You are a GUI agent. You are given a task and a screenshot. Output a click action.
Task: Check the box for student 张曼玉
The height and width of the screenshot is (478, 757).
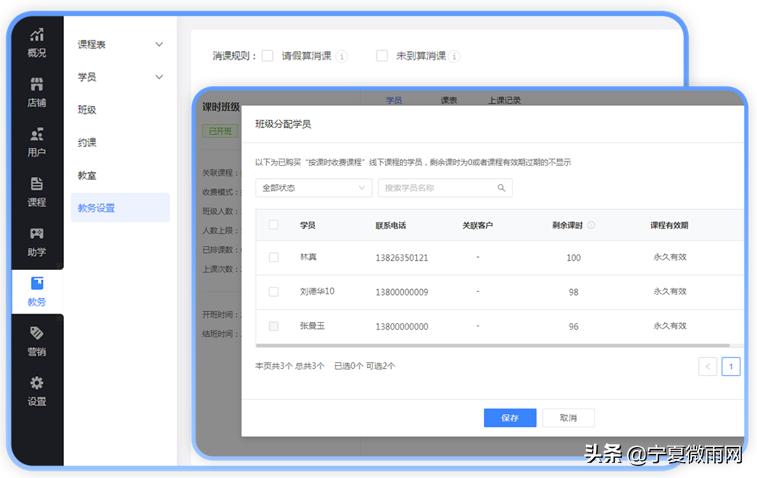(273, 326)
